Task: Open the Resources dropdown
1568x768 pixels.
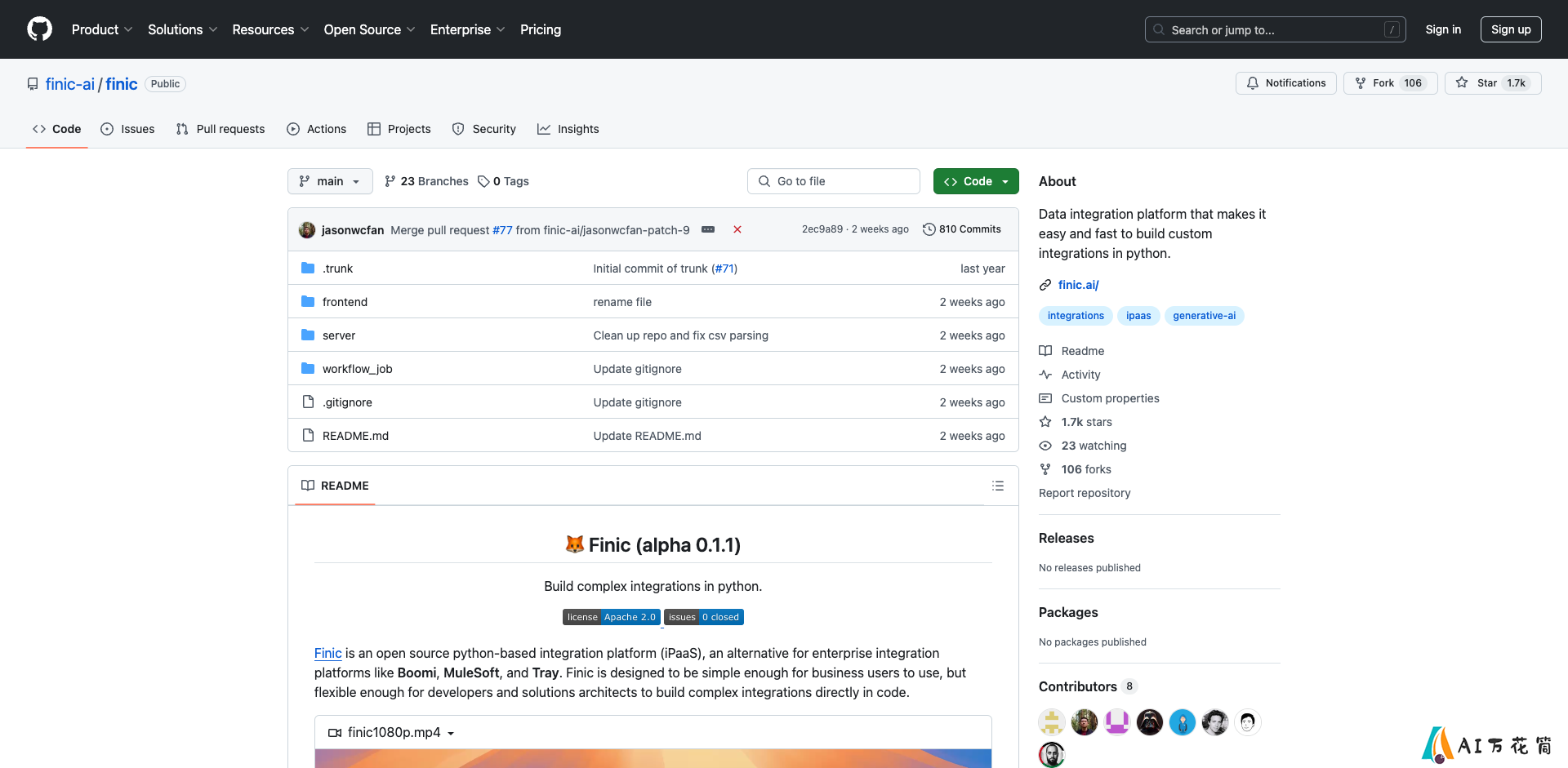Action: click(x=270, y=29)
